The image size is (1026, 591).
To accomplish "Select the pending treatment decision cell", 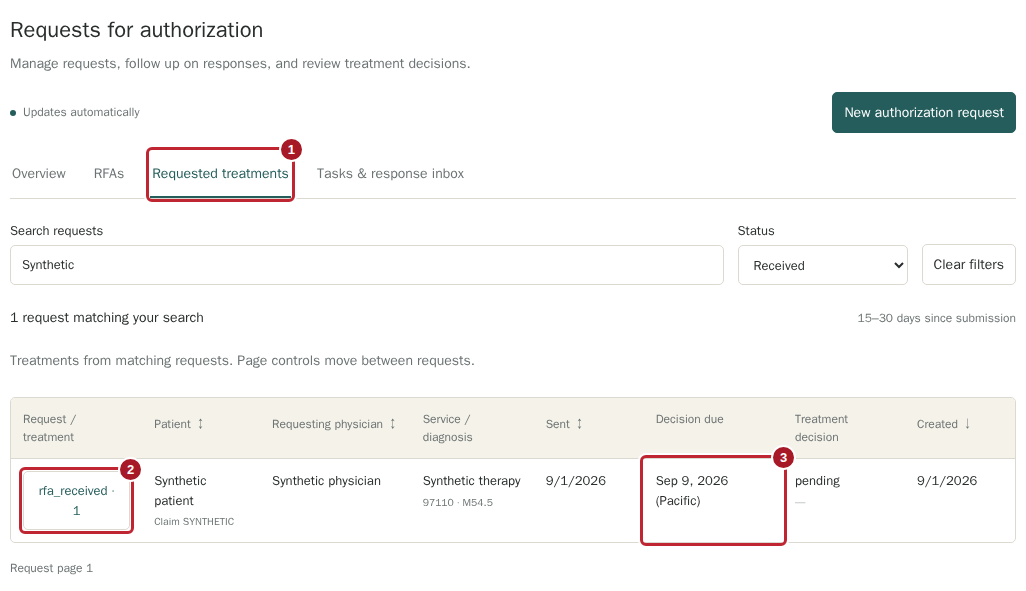I will pos(817,480).
